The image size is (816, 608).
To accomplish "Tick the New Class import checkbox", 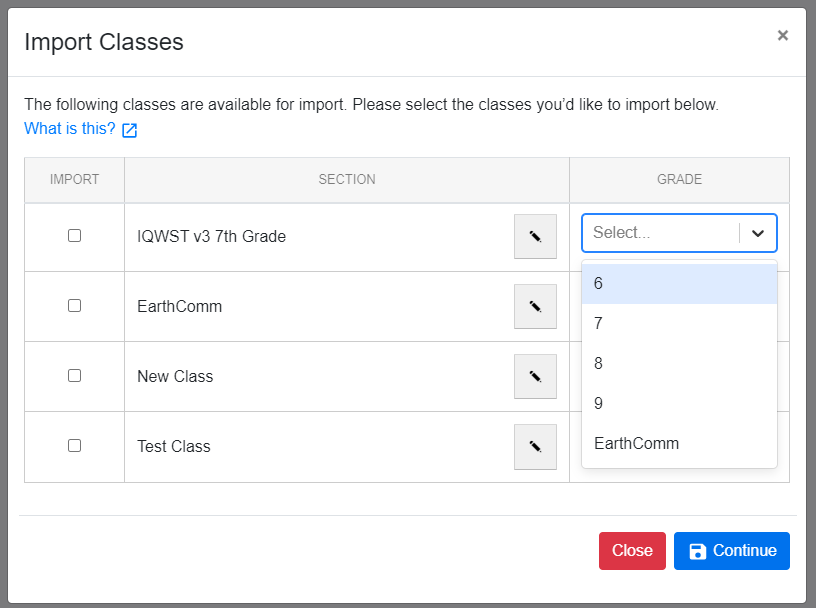I will pos(74,376).
